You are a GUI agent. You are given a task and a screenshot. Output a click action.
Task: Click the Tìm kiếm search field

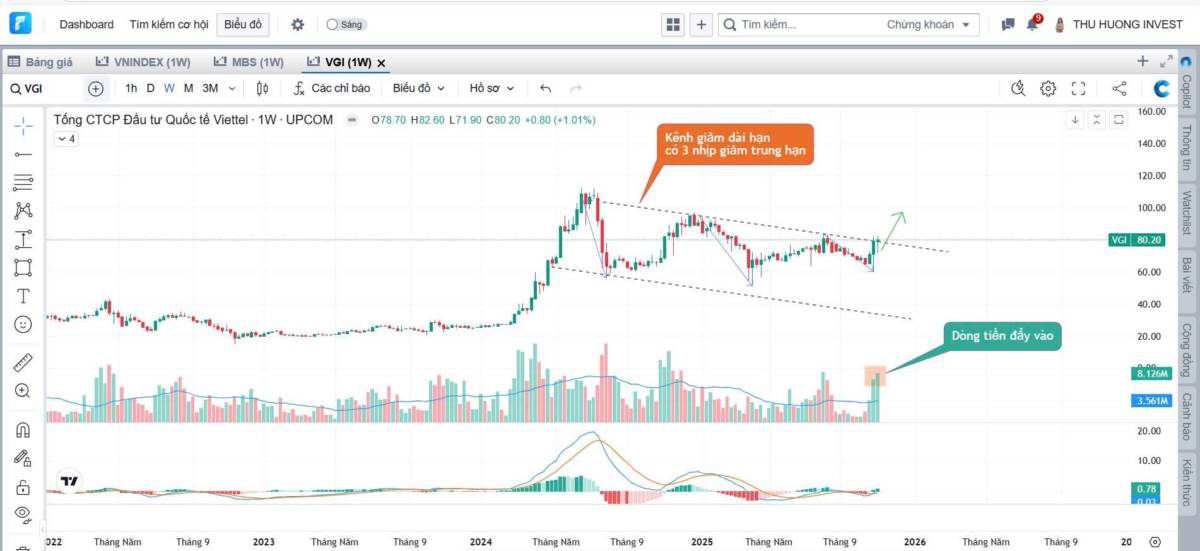tap(800, 24)
